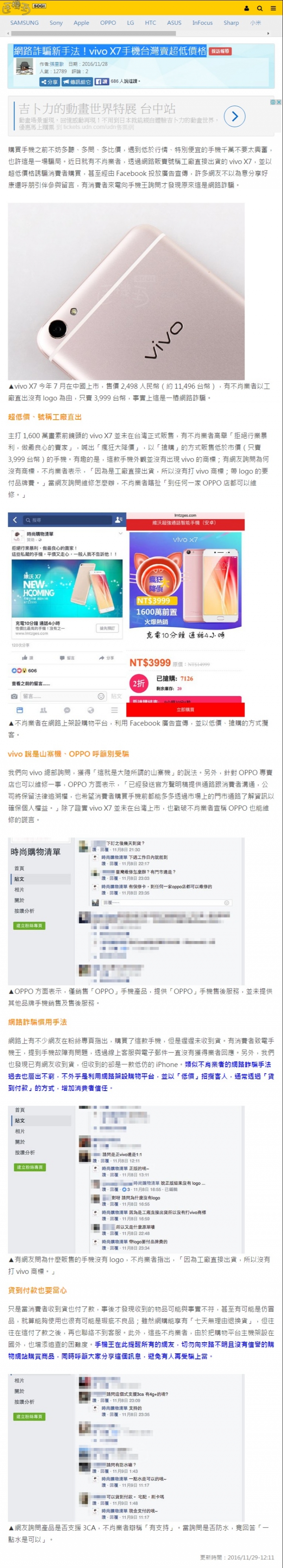Click the article headline about vivo X7
Screen dimensions: 283x1568
[110, 51]
